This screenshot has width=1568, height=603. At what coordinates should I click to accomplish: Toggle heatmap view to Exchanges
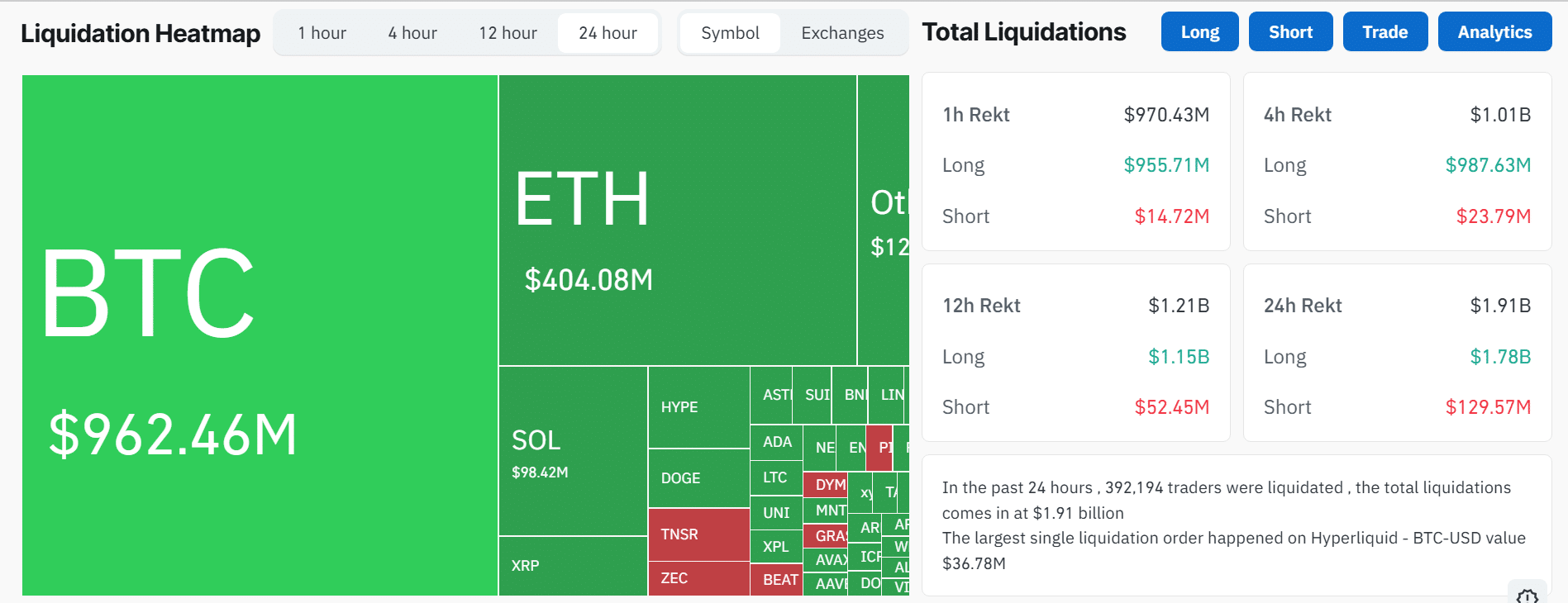click(842, 33)
